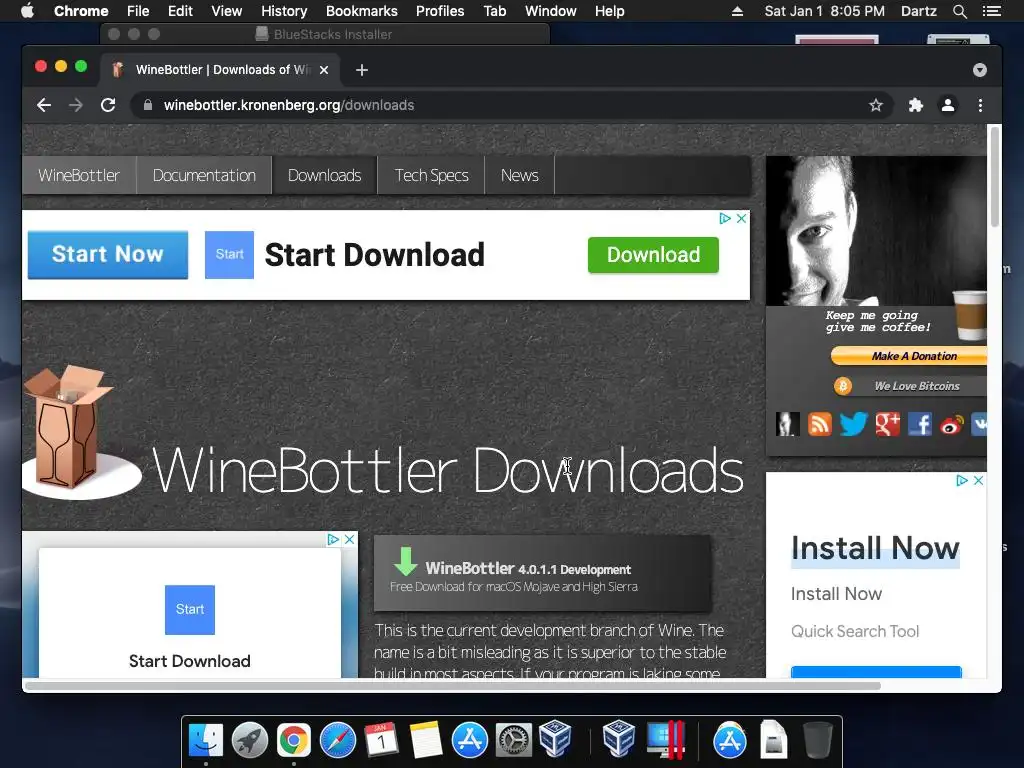Open Safari from the Dock
This screenshot has width=1024, height=768.
(338, 740)
